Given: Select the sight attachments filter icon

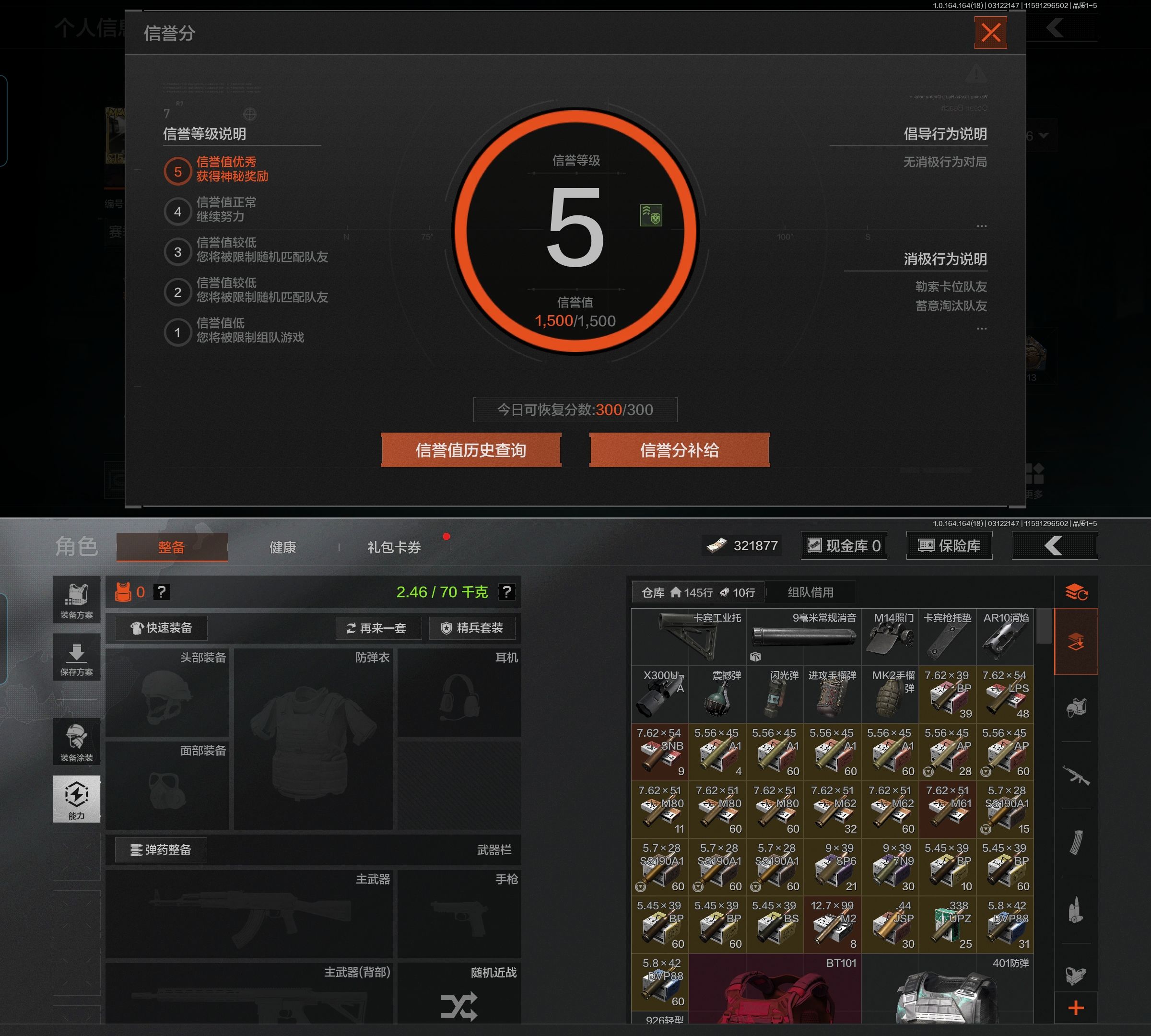Looking at the screenshot, I should tap(1076, 976).
